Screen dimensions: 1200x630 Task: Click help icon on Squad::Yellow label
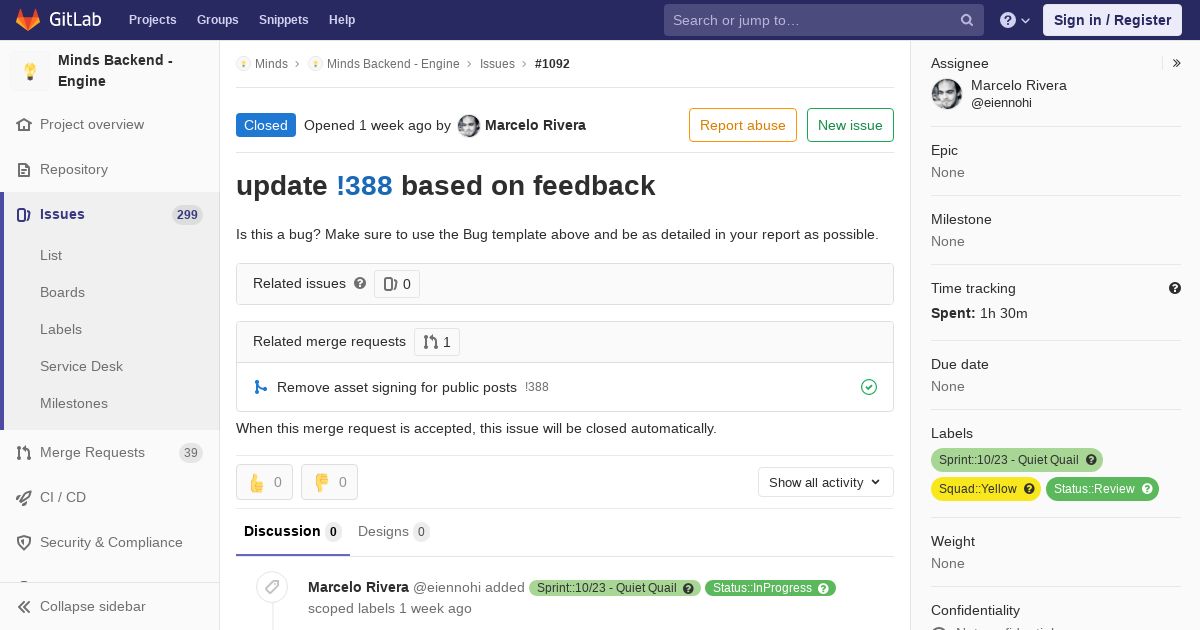pos(1029,489)
